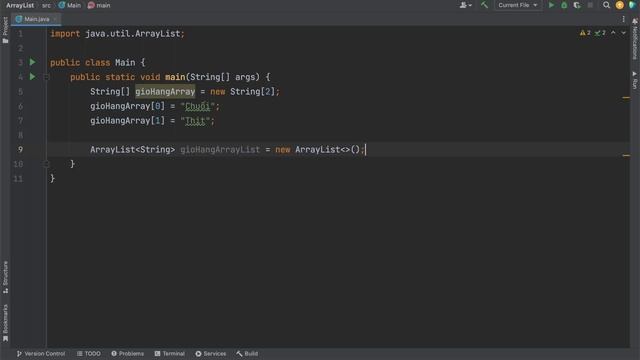Click the ArrayList project breadcrumb
The image size is (640, 360).
pyautogui.click(x=20, y=5)
